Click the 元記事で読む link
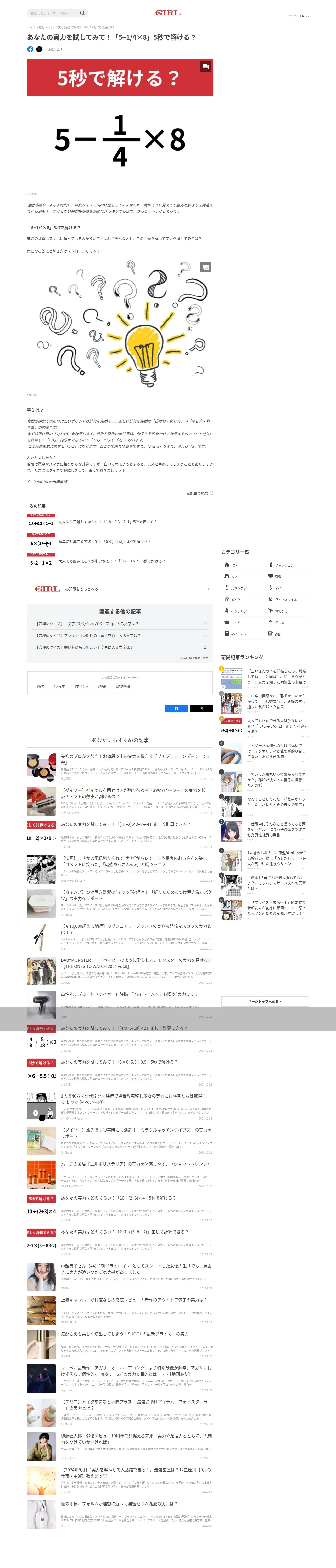336x1568 pixels. coord(199,493)
